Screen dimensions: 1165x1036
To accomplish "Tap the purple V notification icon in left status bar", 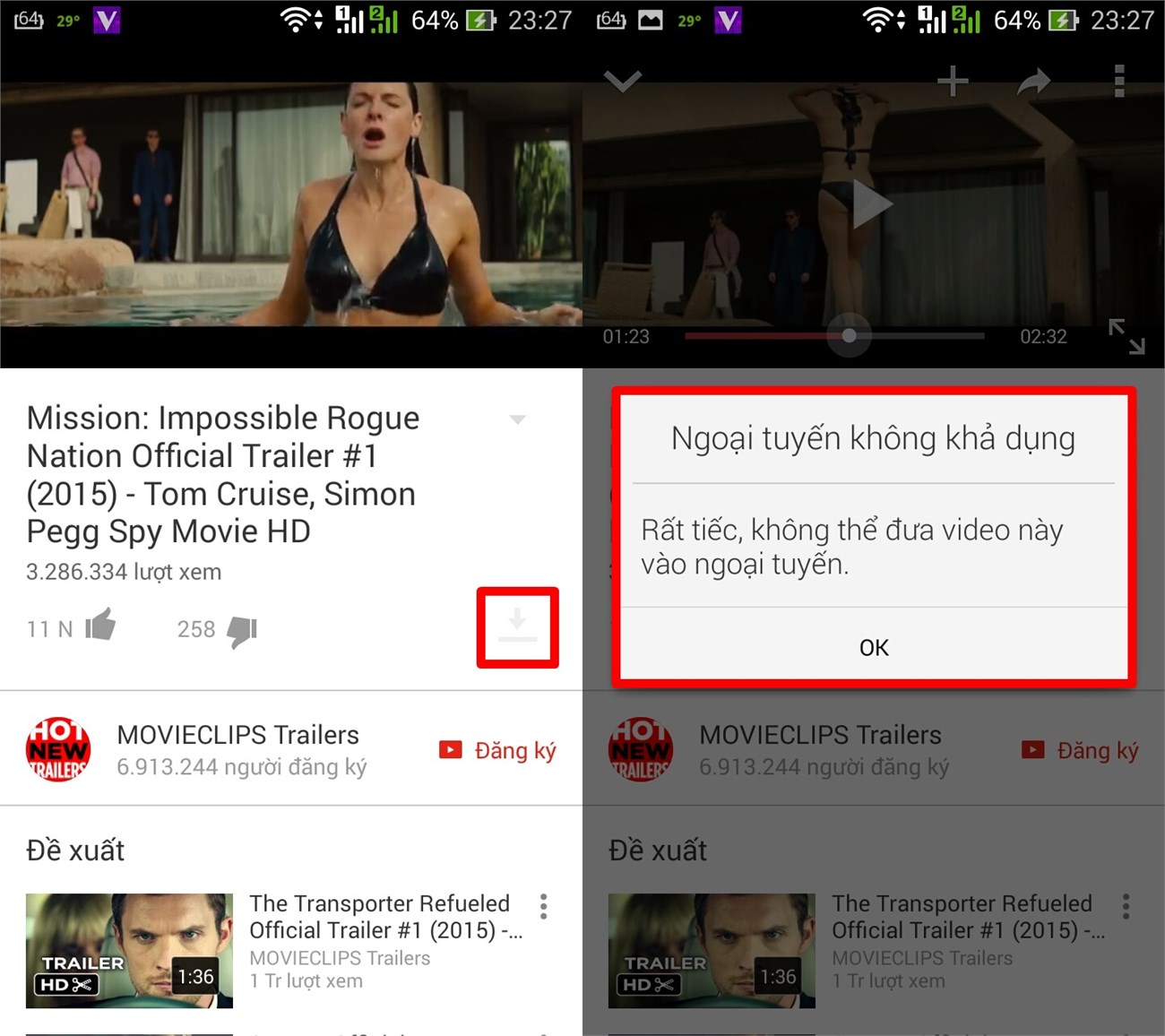I will (x=107, y=20).
